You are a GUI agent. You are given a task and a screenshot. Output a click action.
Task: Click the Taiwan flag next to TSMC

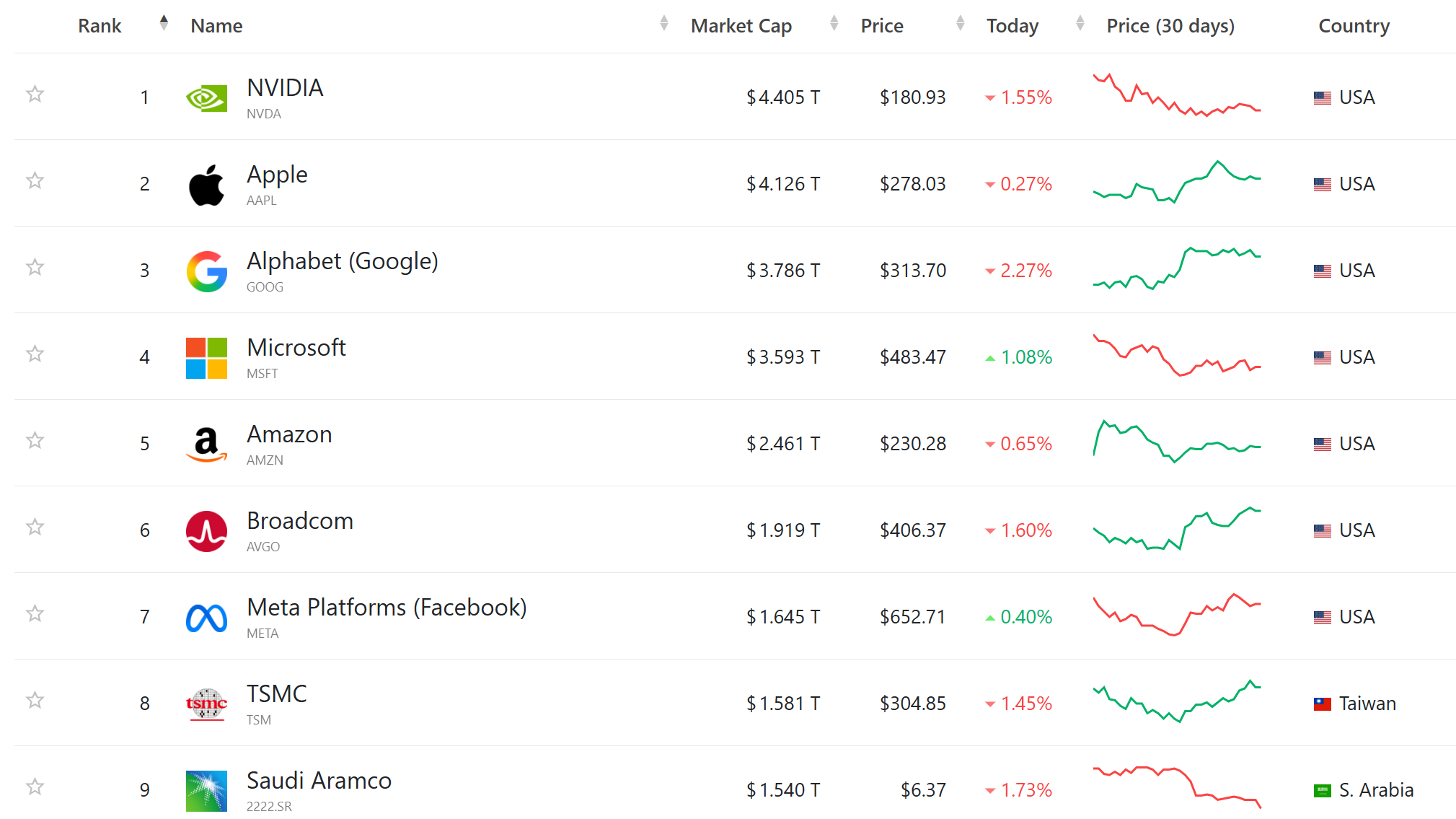1322,704
